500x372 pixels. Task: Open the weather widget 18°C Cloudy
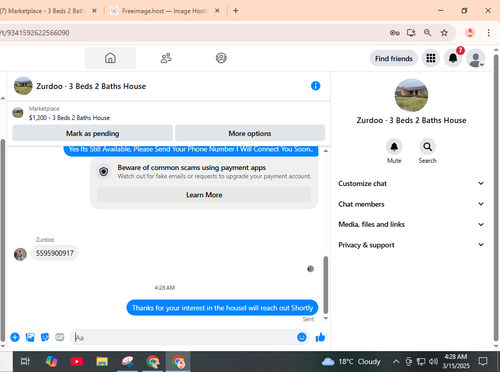[x=351, y=361]
